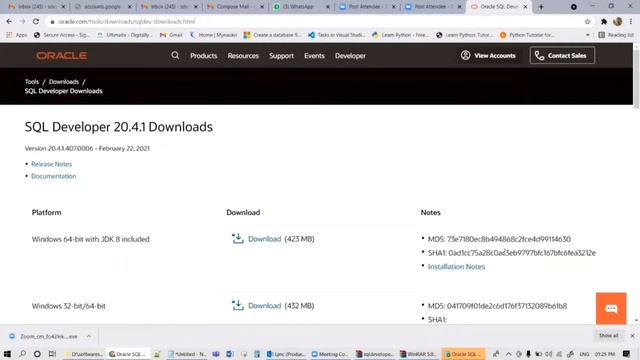Open the Chrome profile avatar
Viewport: 640px width, 360px height.
tap(618, 22)
